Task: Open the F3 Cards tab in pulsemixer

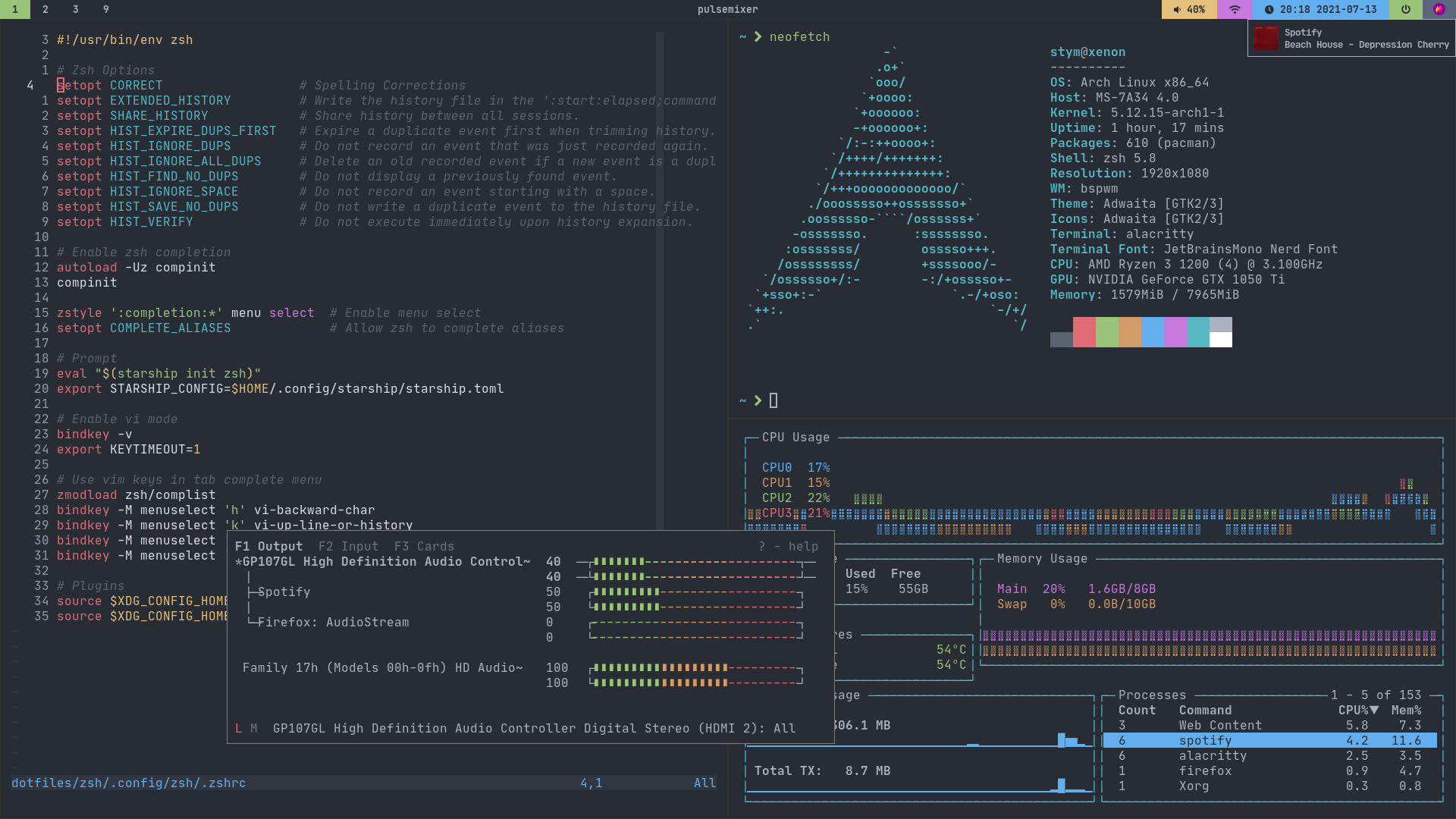Action: (424, 546)
